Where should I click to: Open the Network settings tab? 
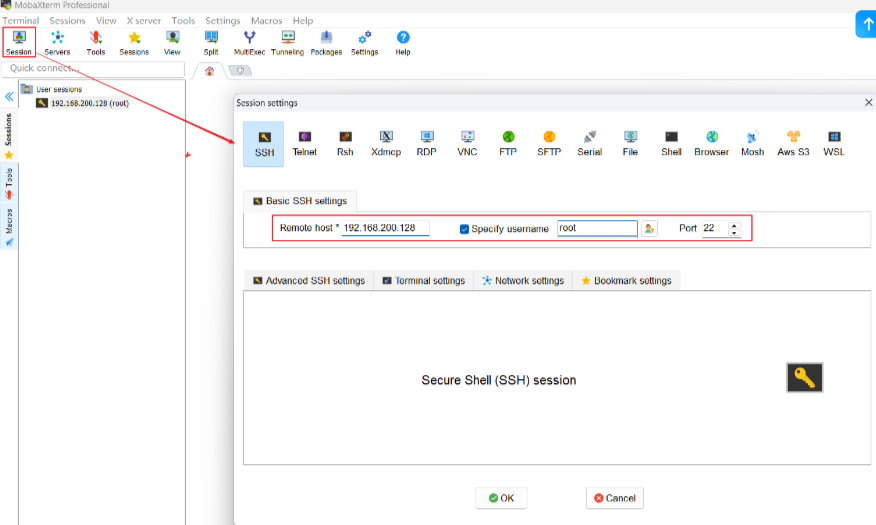click(x=522, y=281)
